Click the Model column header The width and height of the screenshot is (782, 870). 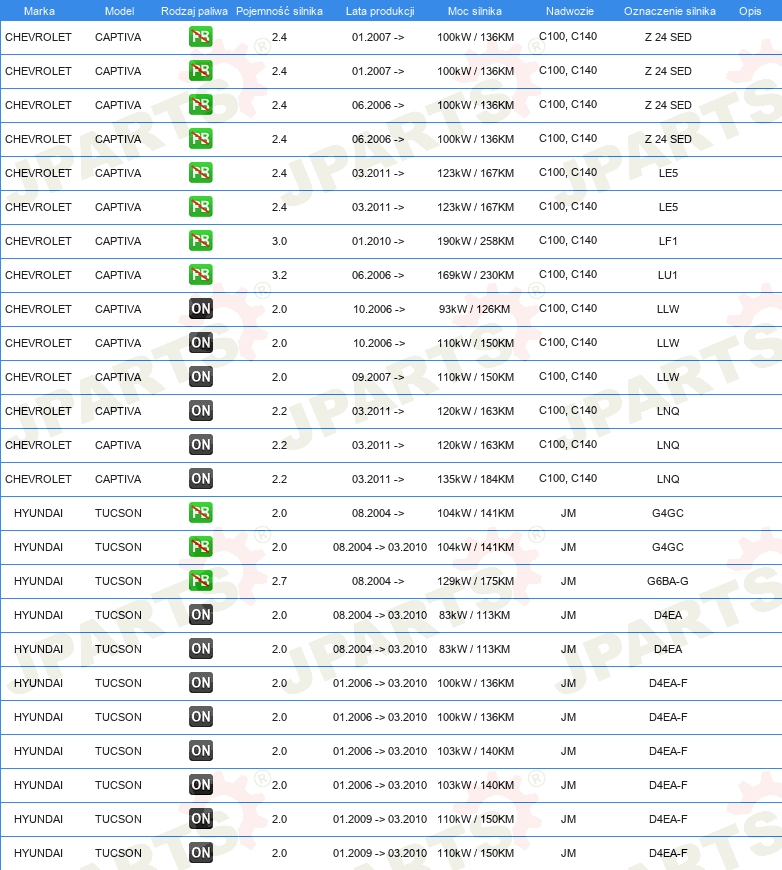click(x=119, y=11)
